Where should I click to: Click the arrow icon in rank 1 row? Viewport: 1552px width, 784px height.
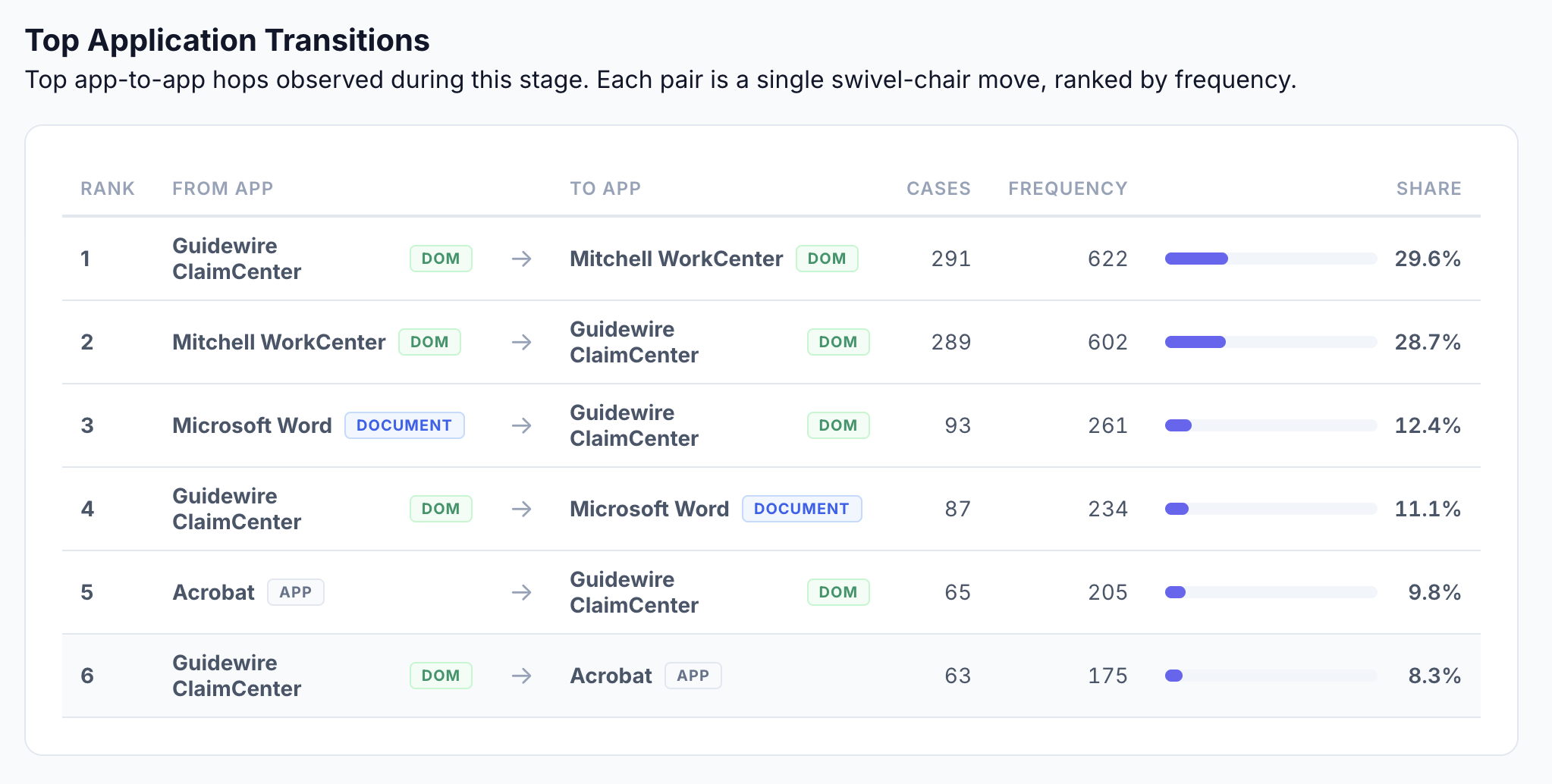coord(521,259)
